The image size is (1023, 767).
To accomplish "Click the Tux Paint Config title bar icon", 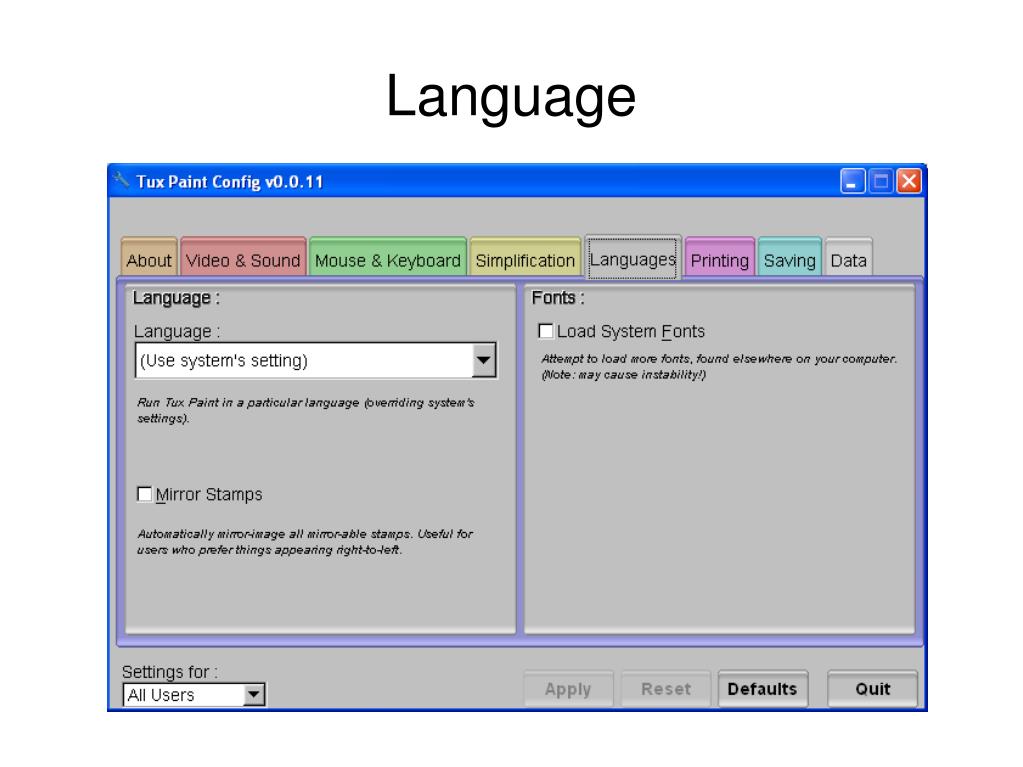I will pyautogui.click(x=121, y=179).
